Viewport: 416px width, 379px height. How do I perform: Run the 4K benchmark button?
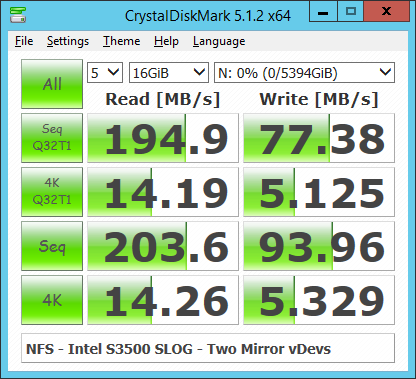[x=52, y=300]
